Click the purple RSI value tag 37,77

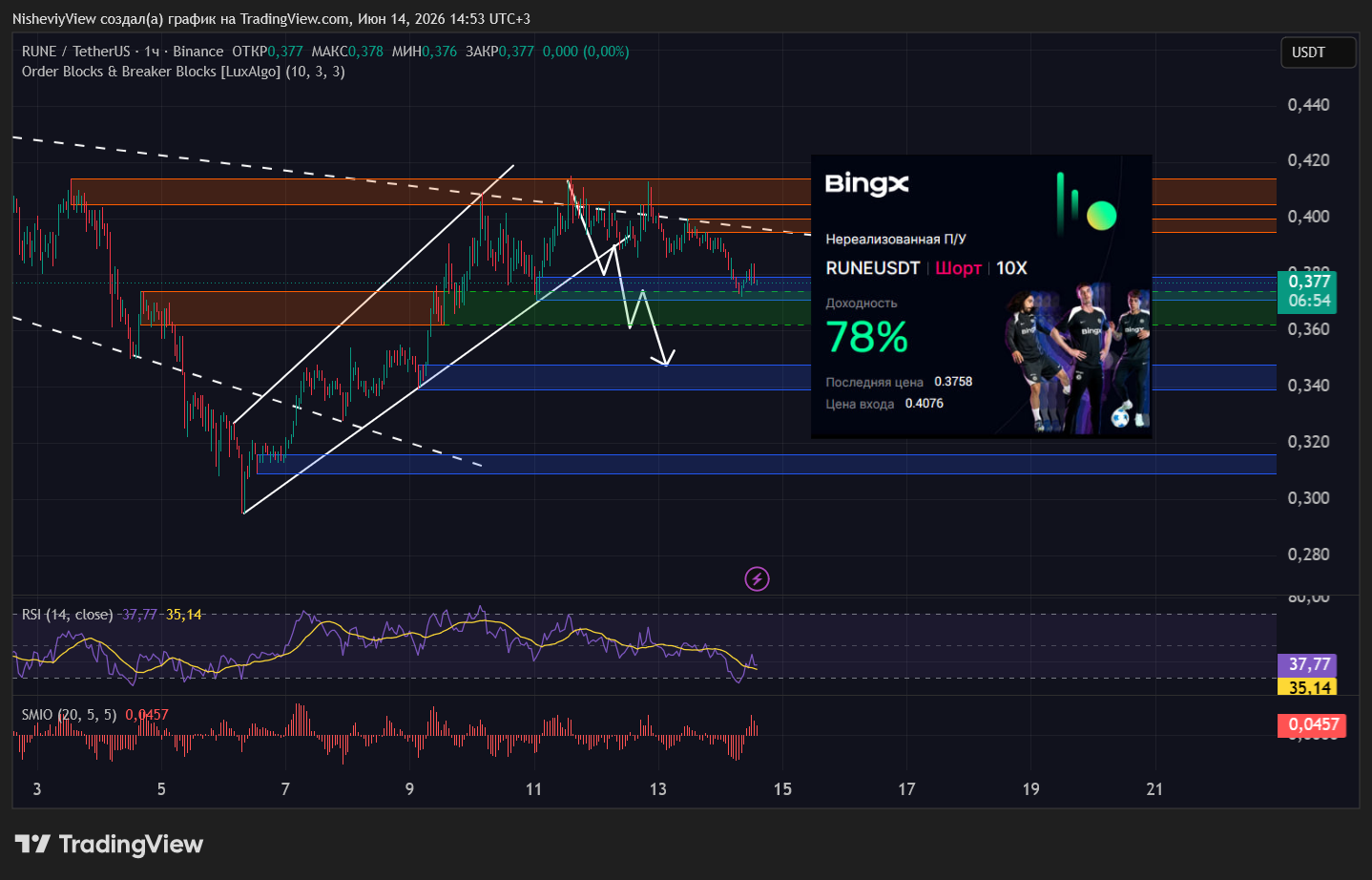(x=1308, y=664)
